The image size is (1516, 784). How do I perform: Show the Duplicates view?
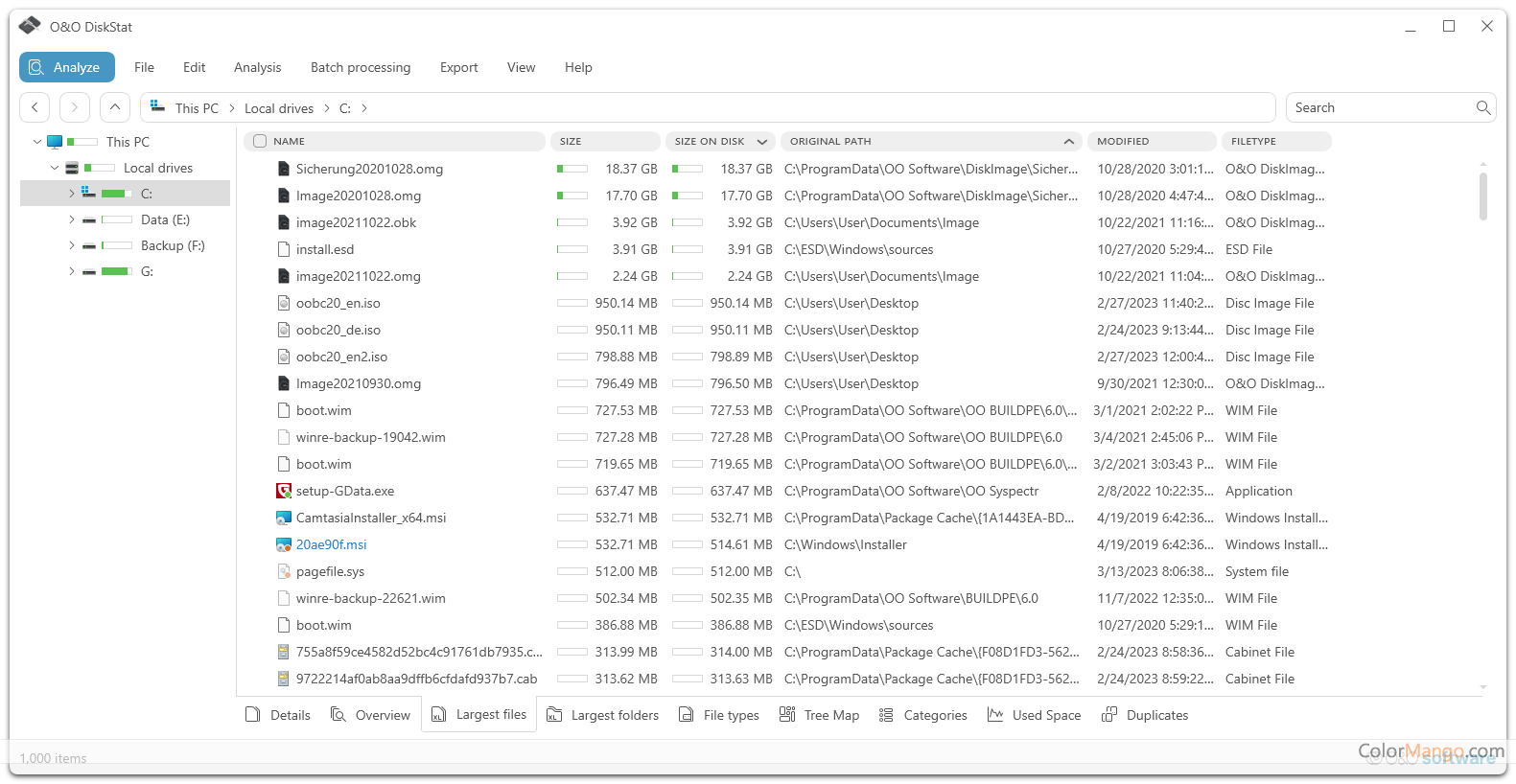click(1145, 715)
